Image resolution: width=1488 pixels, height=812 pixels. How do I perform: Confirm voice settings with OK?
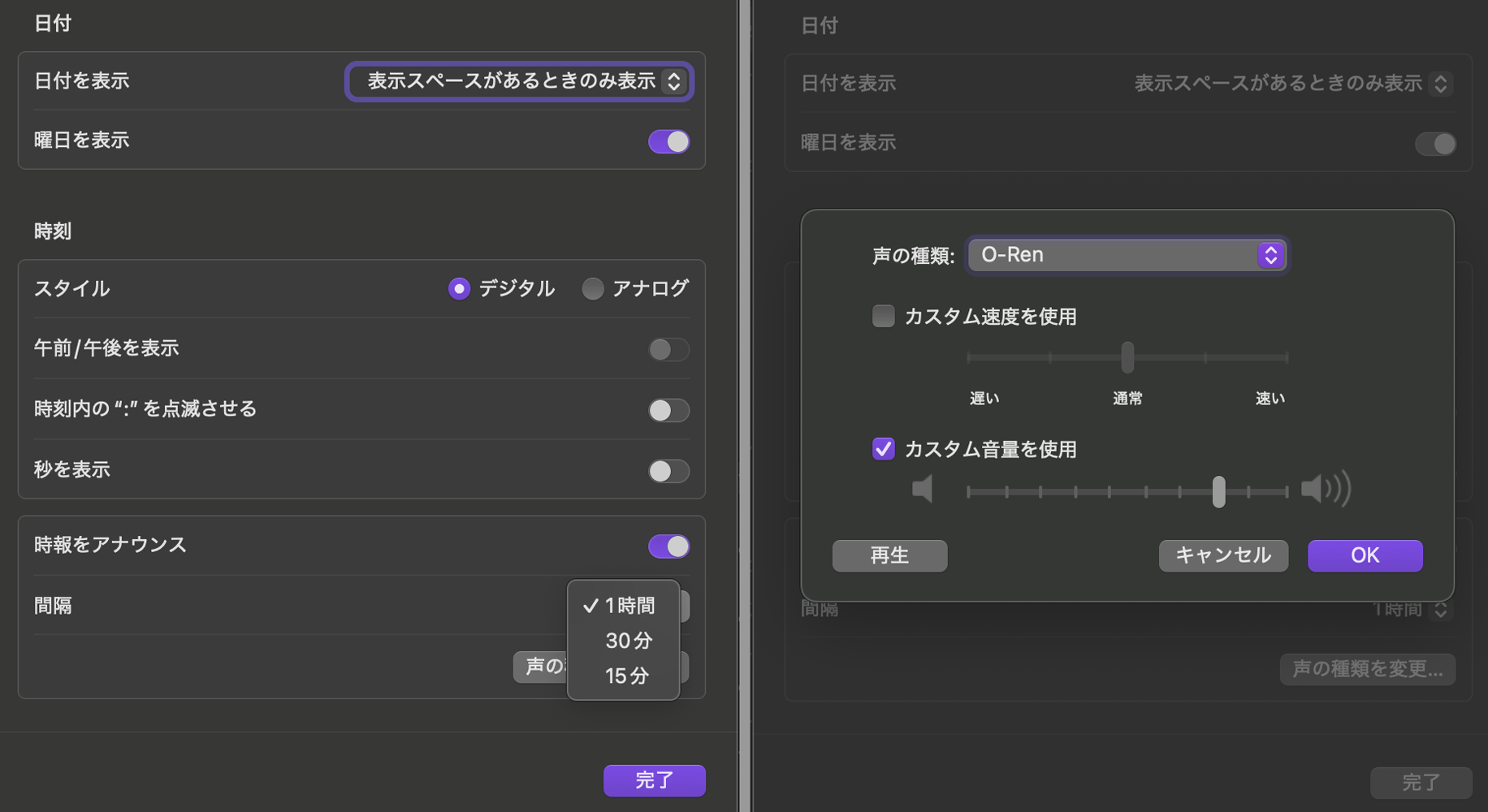click(1365, 555)
